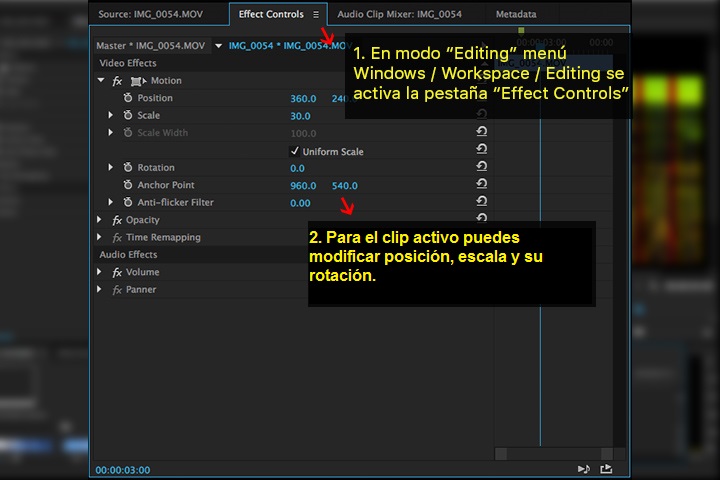This screenshot has width=720, height=480.
Task: Click the Rotation value 0.0
Action: 297,169
